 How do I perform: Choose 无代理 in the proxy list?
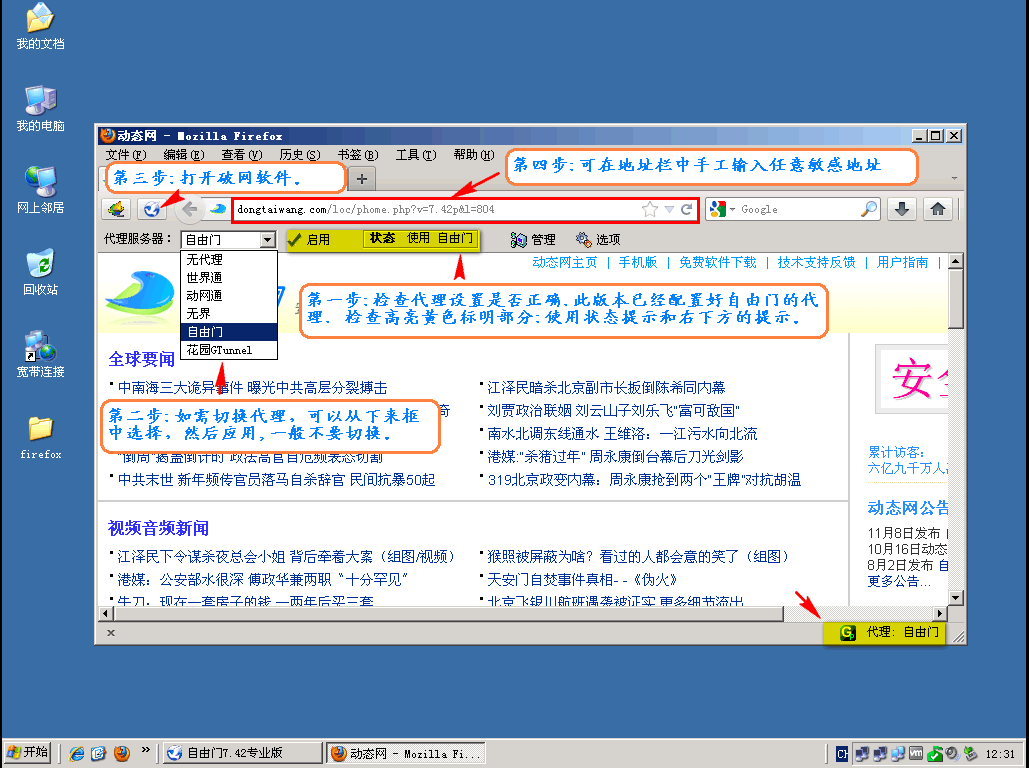pyautogui.click(x=229, y=259)
